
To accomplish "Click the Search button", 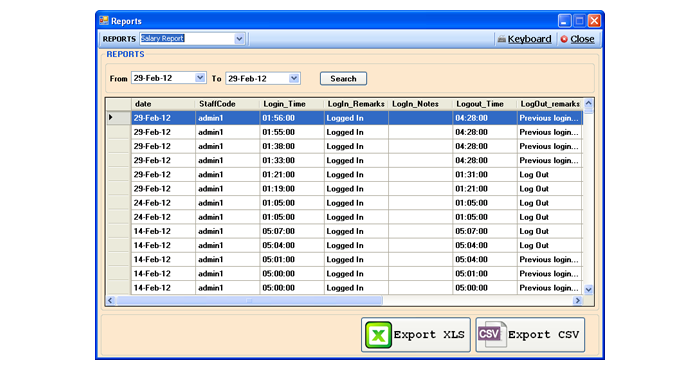I will [x=343, y=79].
